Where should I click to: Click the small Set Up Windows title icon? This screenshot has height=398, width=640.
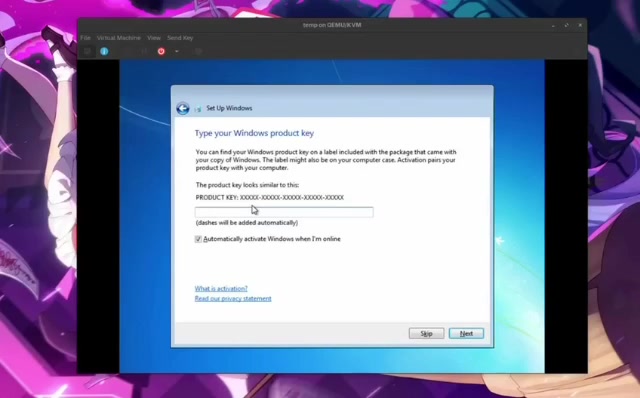198,109
